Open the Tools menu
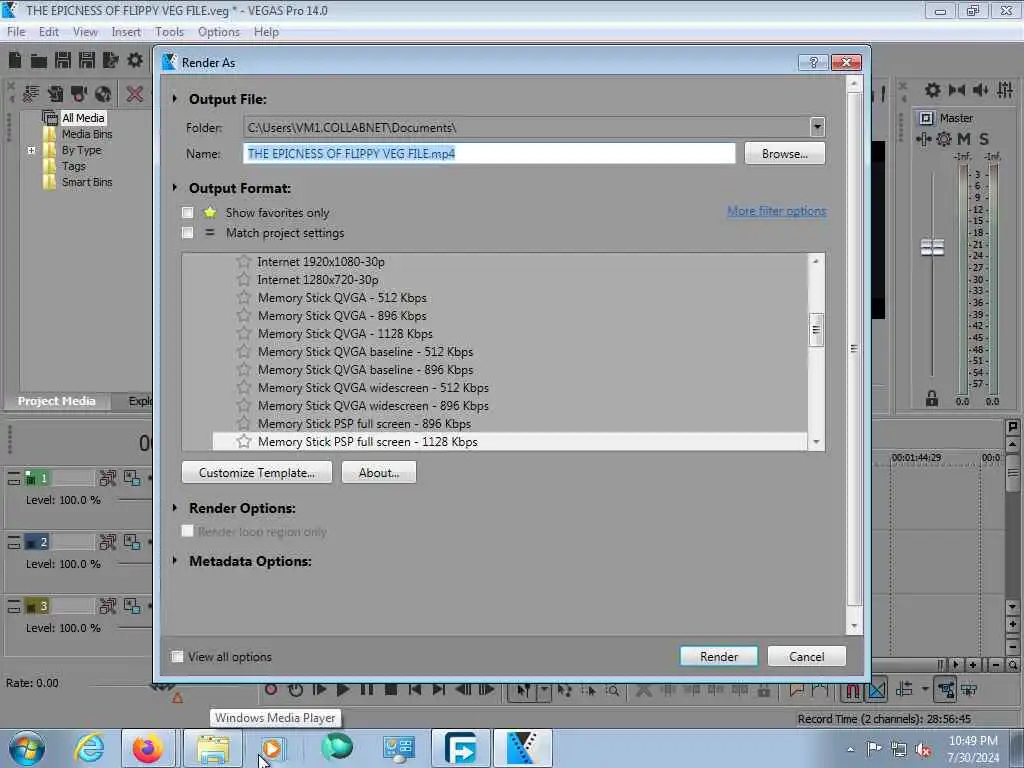This screenshot has width=1024, height=768. click(169, 32)
